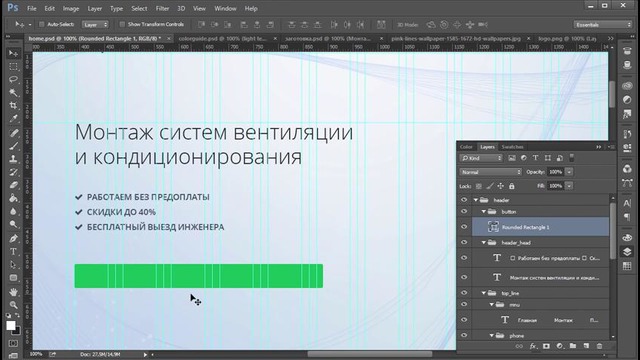Switch to the Color panel tab
The width and height of the screenshot is (640, 360).
click(x=466, y=147)
